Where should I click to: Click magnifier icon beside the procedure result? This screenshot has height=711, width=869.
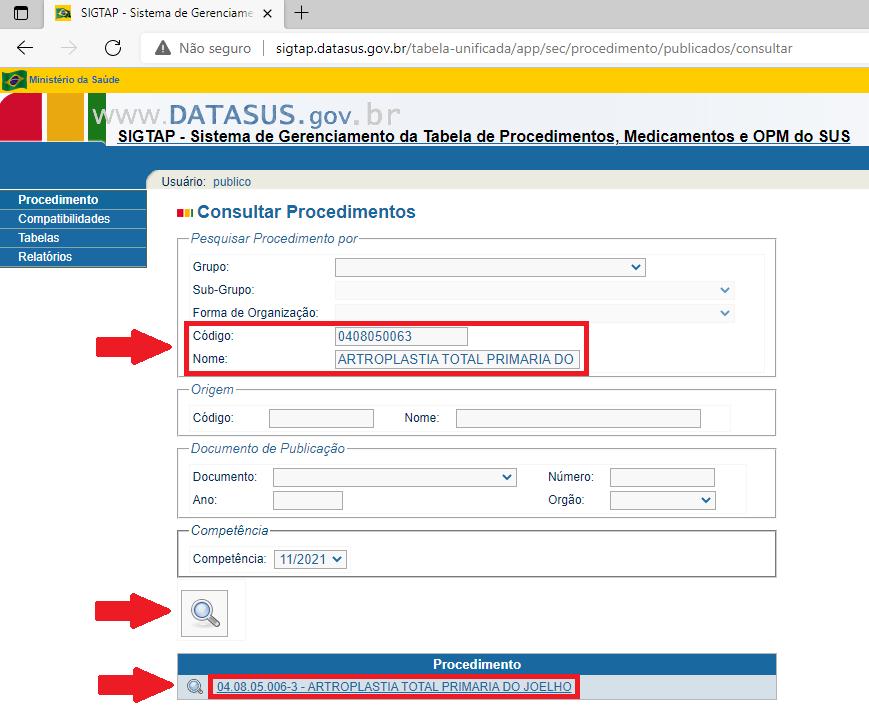195,687
